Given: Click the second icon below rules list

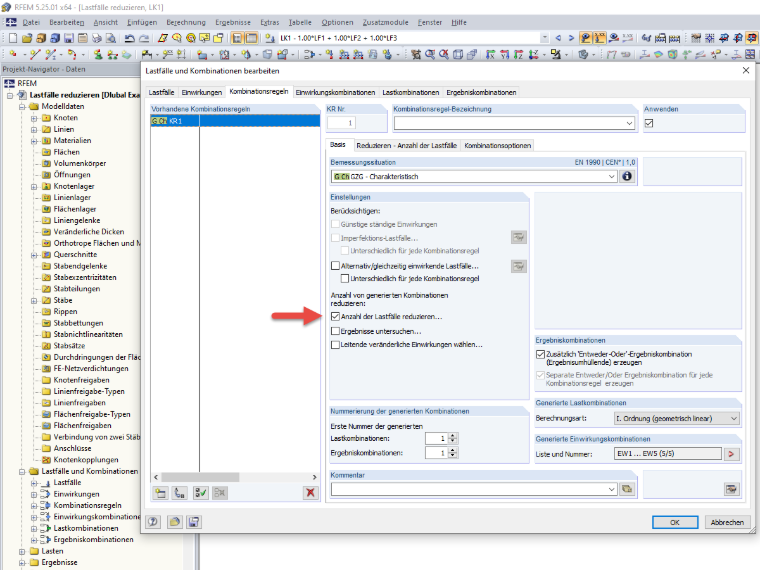Looking at the screenshot, I should tap(180, 493).
